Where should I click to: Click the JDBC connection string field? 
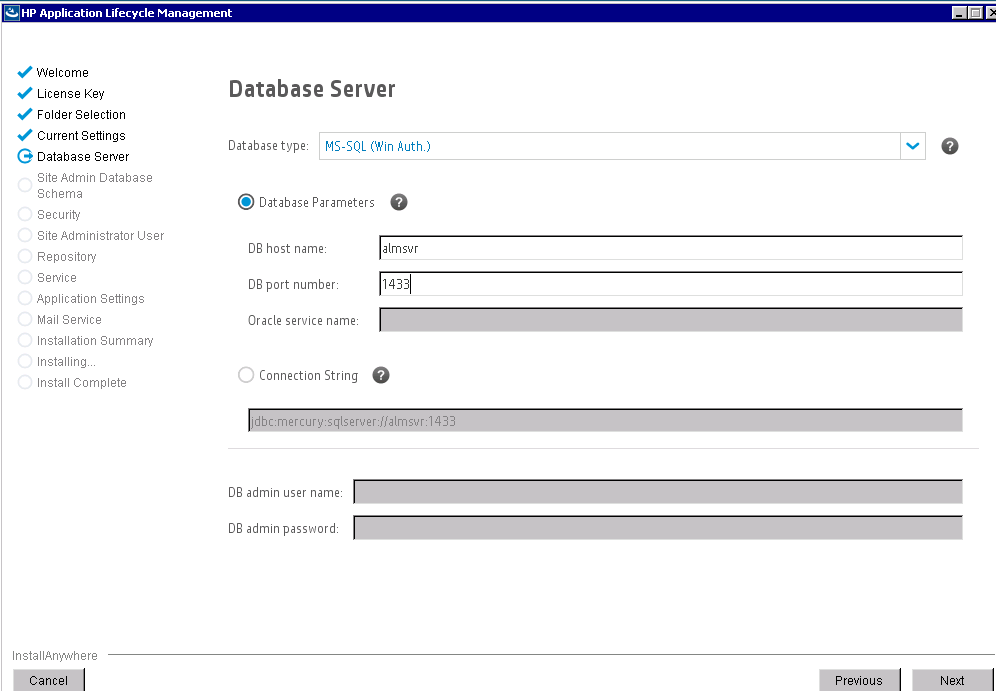[605, 420]
